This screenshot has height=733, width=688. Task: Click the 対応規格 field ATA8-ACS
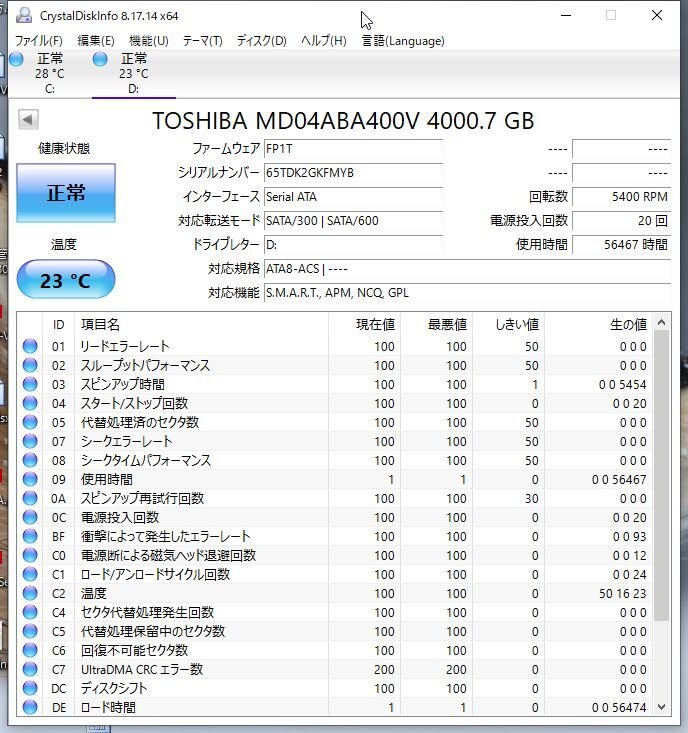(x=467, y=269)
